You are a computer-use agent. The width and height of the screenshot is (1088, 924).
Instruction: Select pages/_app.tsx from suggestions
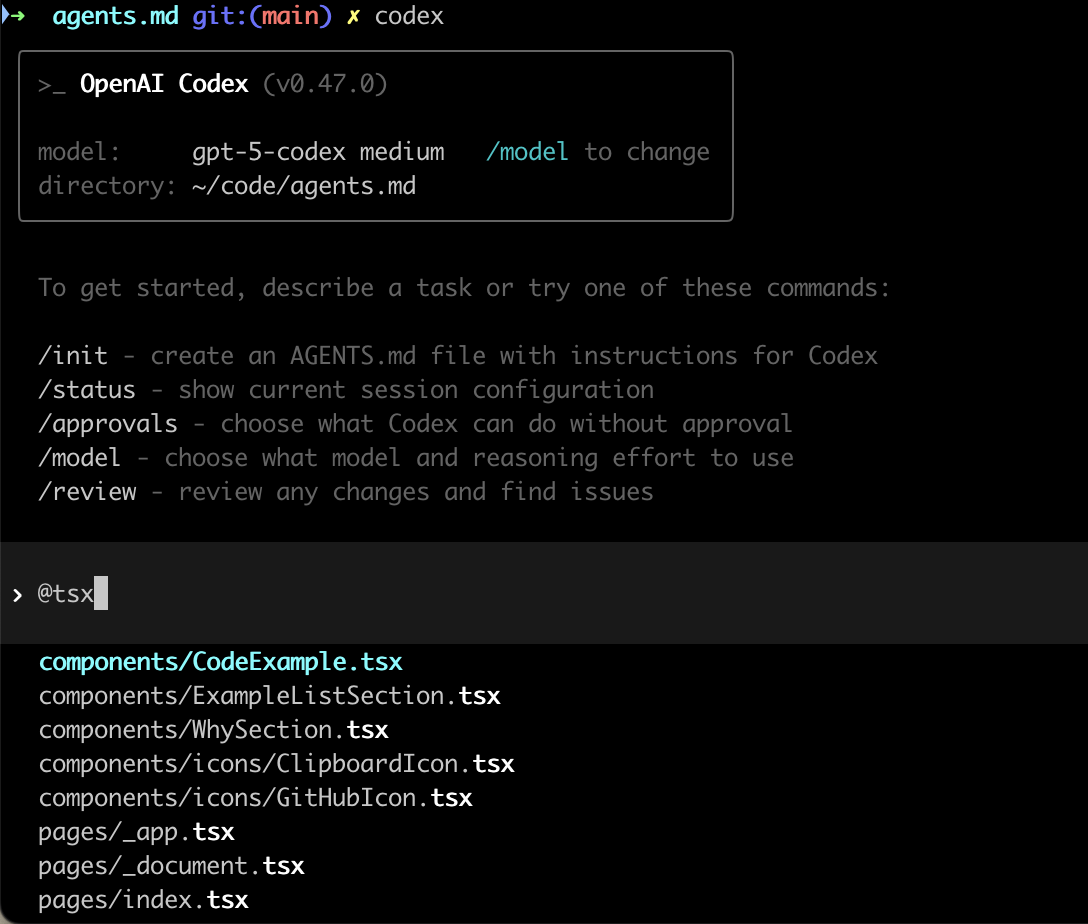(136, 832)
